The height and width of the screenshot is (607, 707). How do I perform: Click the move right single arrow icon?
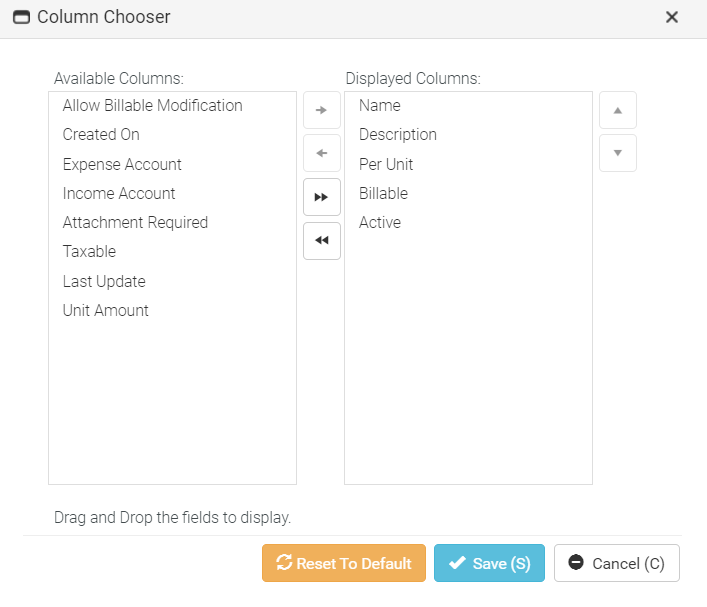tap(321, 110)
